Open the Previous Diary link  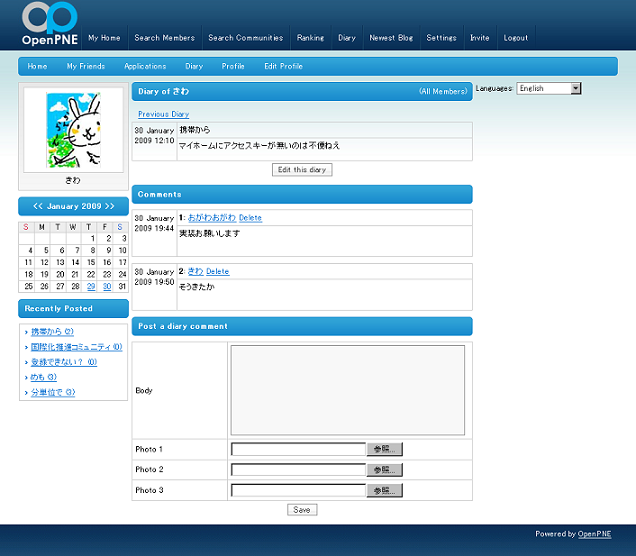163,114
